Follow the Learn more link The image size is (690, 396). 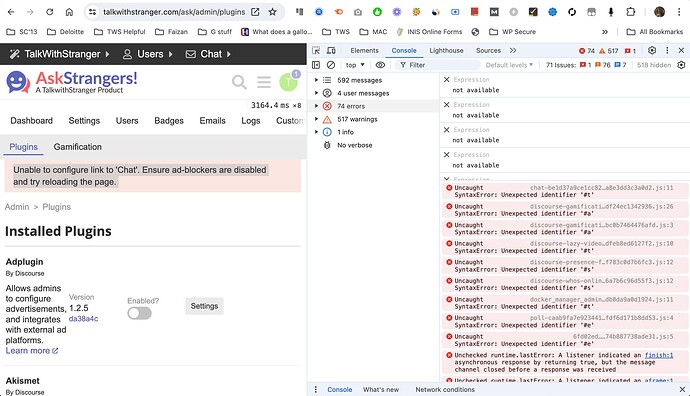tap(32, 351)
